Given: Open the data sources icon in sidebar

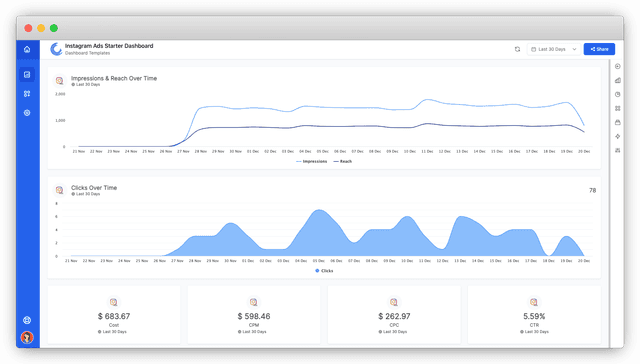Looking at the screenshot, I should click(x=27, y=93).
